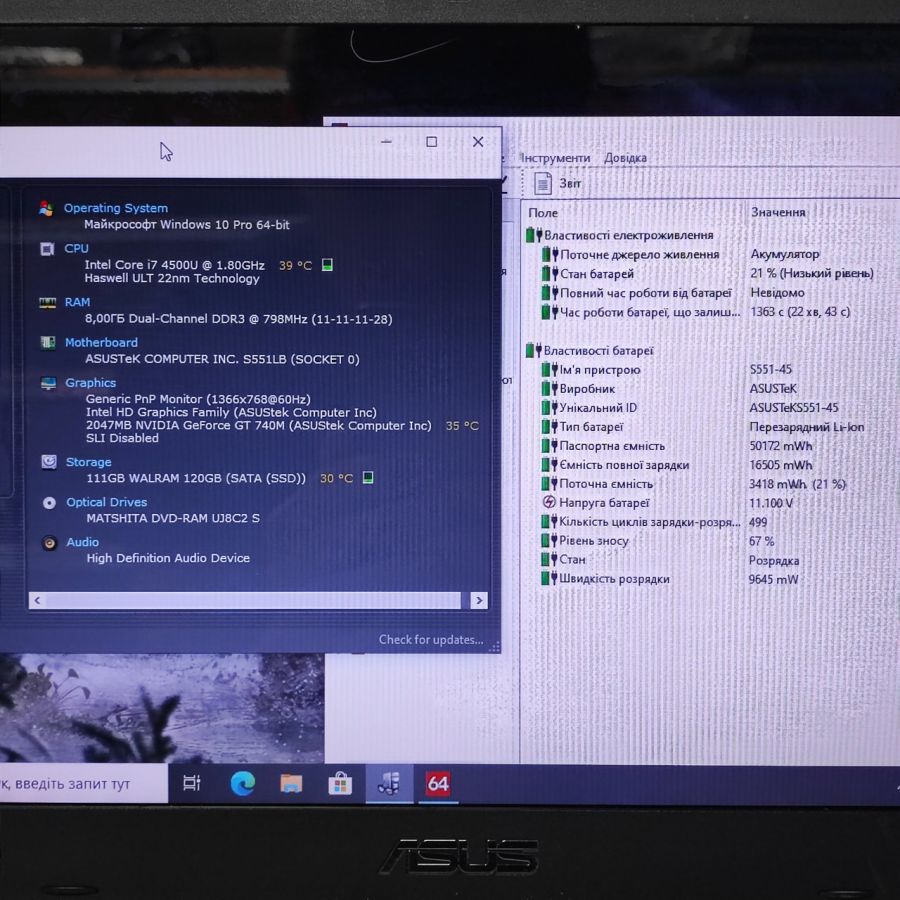Open the Optical Drives section link
900x900 pixels.
(107, 502)
